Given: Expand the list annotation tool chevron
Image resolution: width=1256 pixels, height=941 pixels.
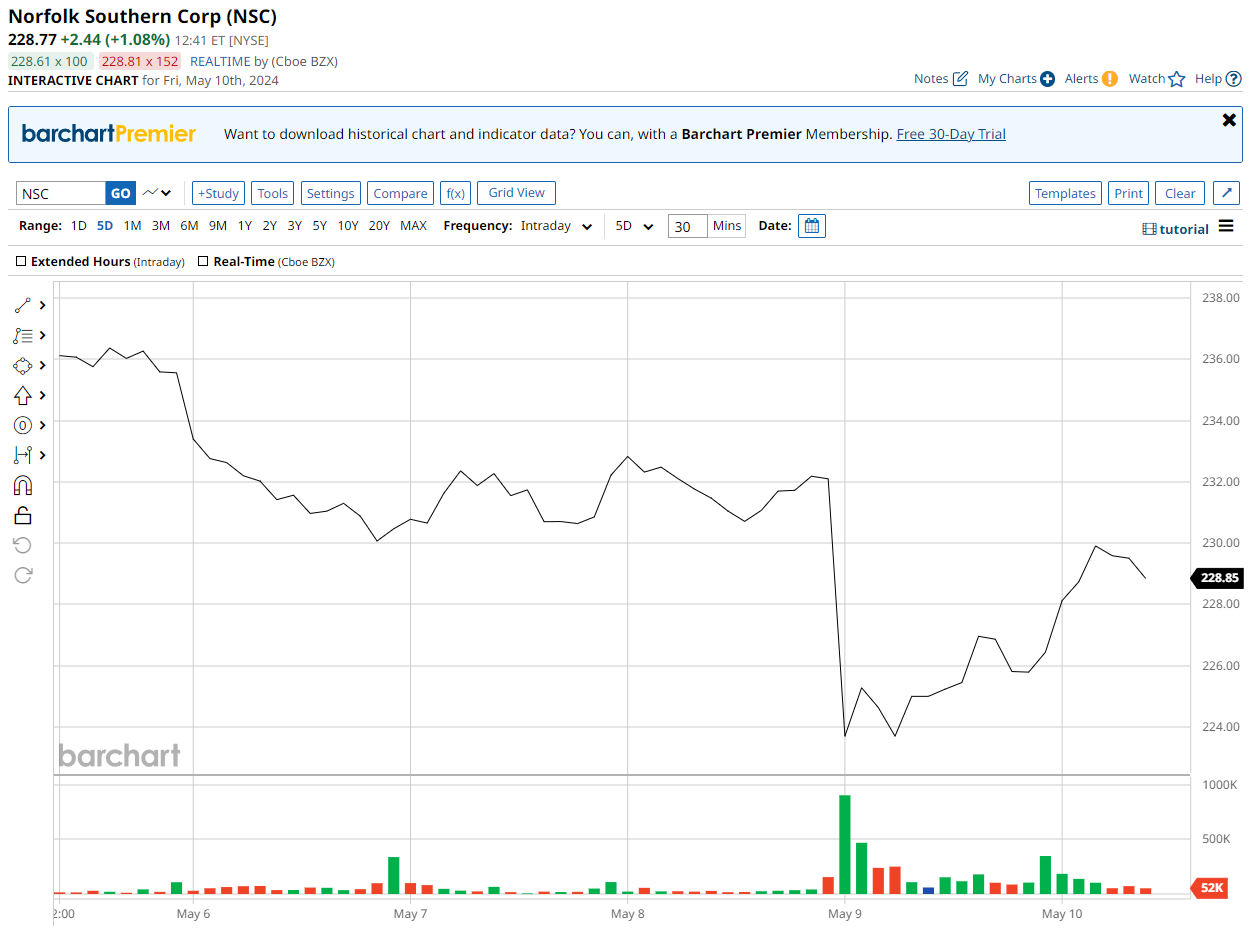Looking at the screenshot, I should click(43, 335).
